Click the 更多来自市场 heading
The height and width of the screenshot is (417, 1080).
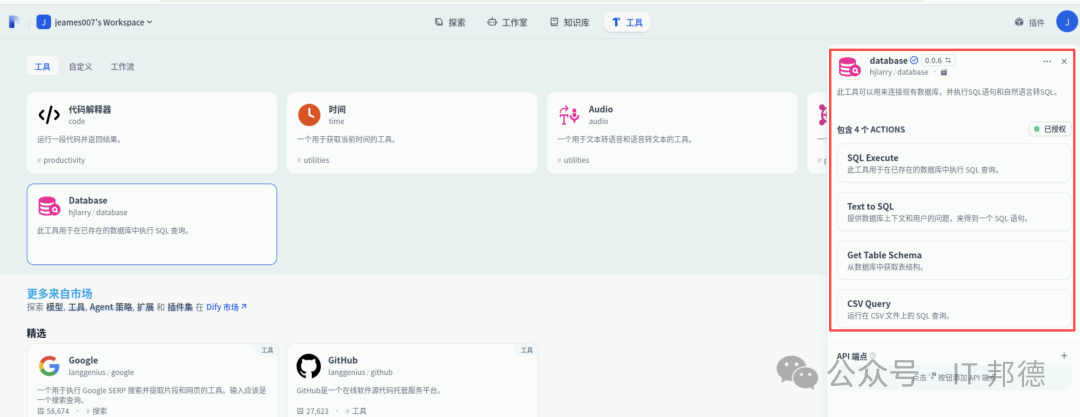pos(59,293)
